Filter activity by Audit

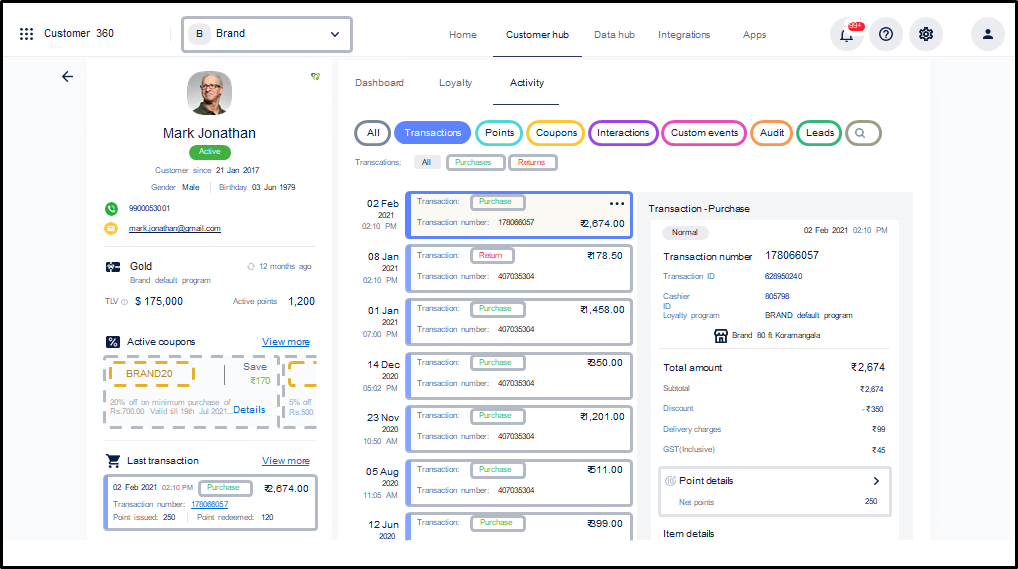[x=772, y=133]
